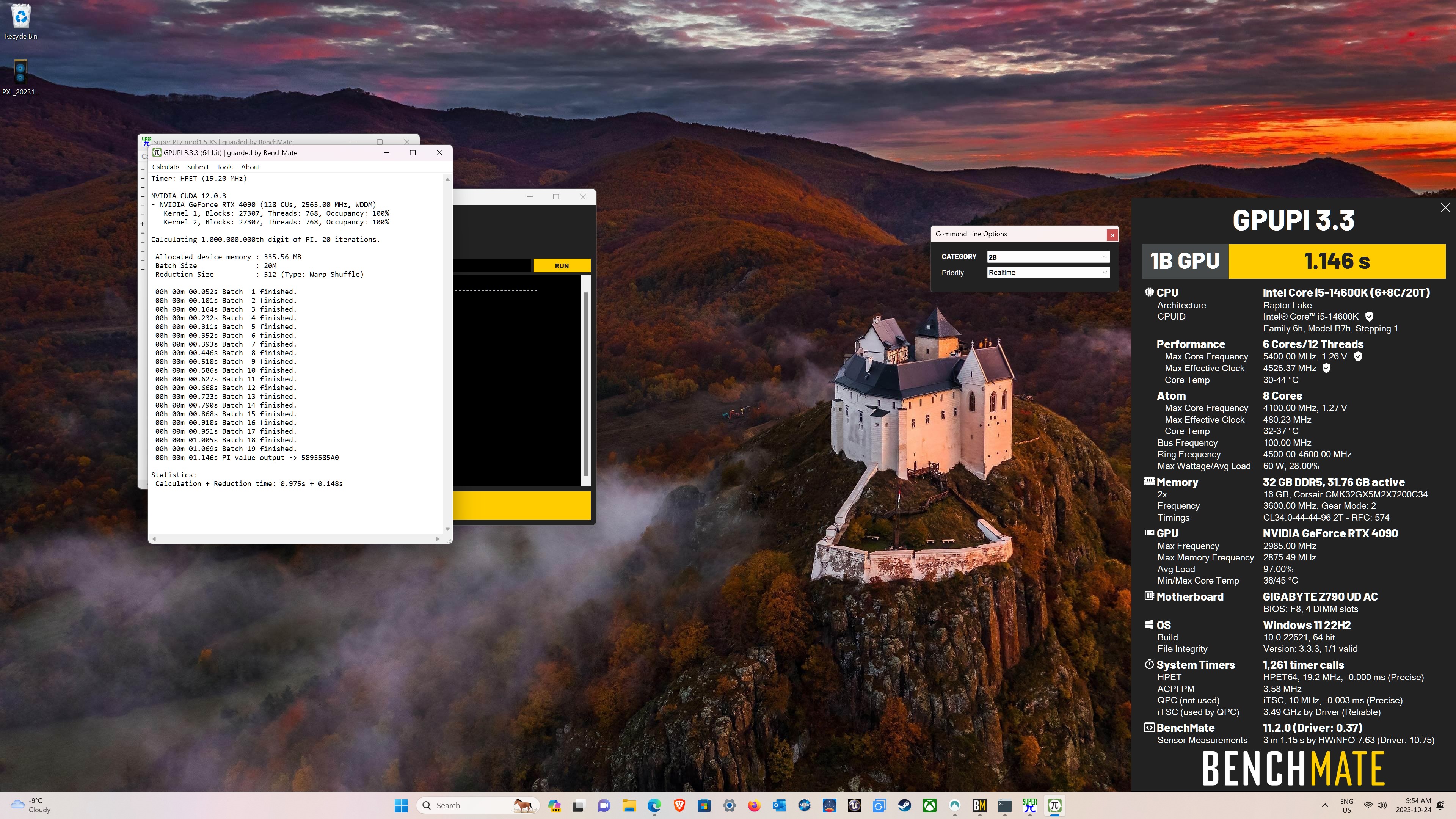Launch Steam from the taskbar
This screenshot has width=1456, height=819.
[904, 805]
